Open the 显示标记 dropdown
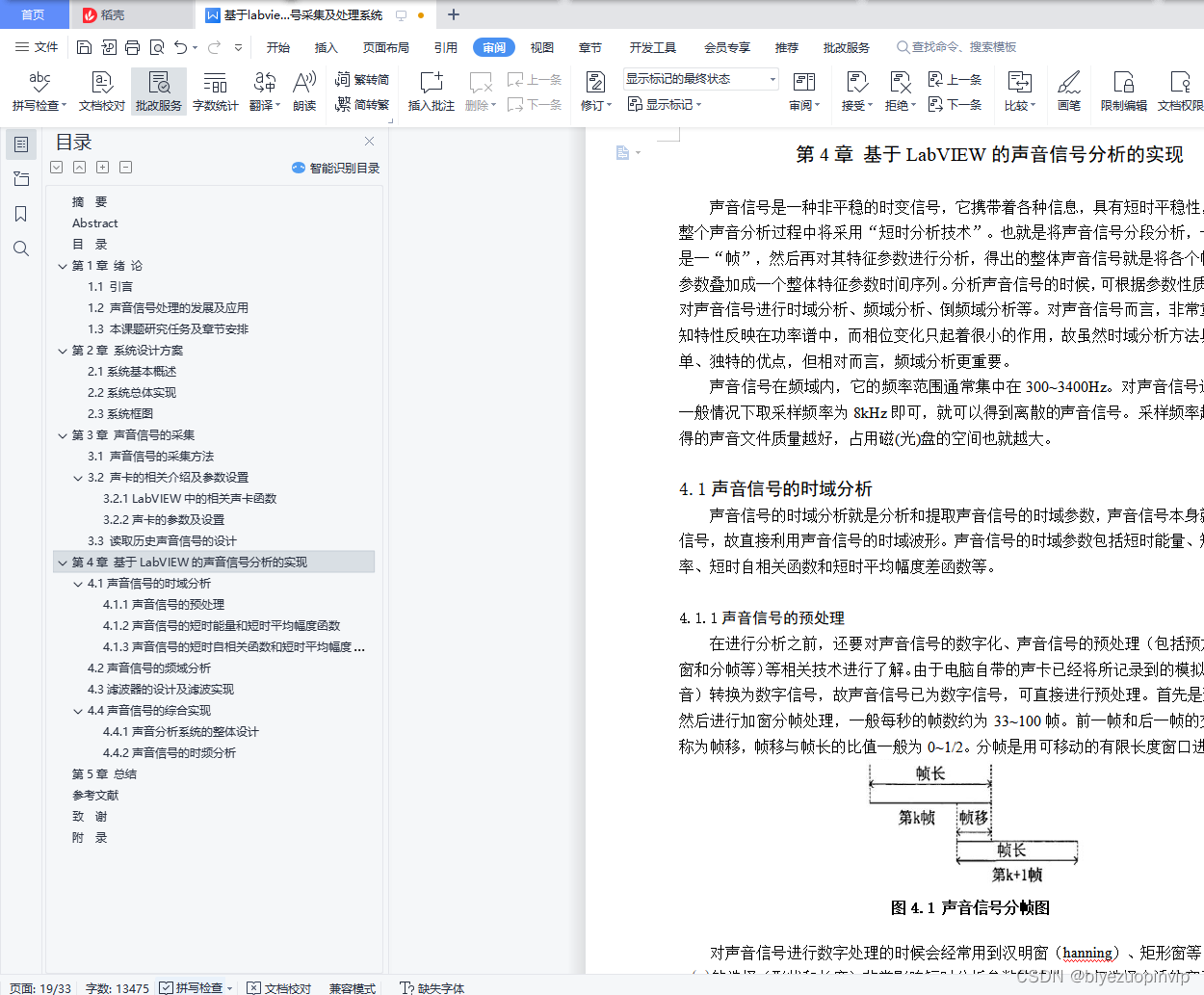The image size is (1204, 995). pyautogui.click(x=665, y=104)
